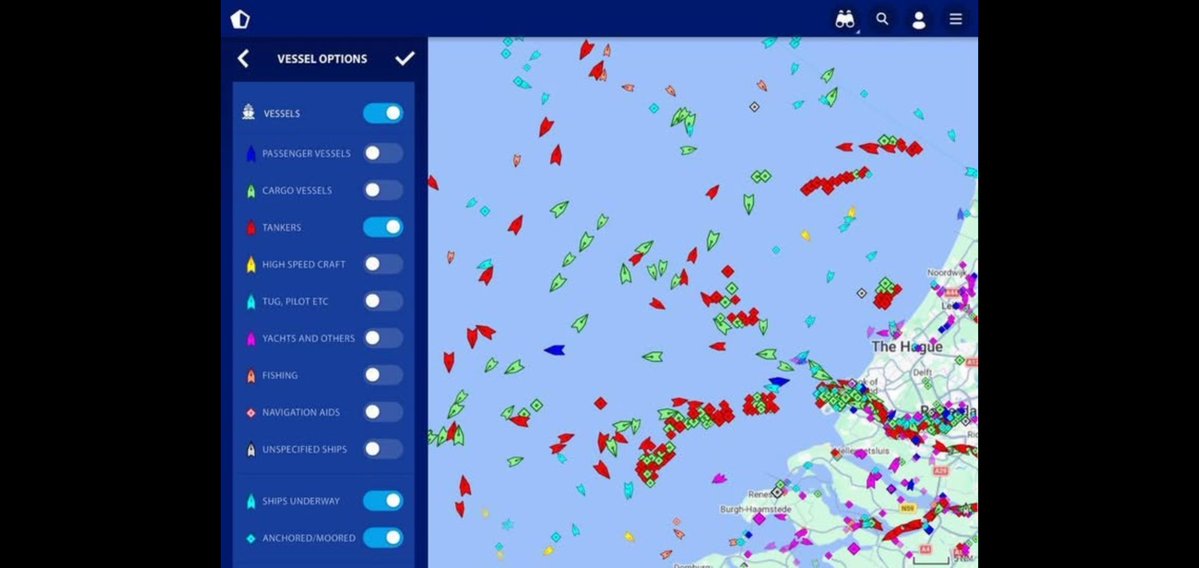Select the blue passenger ship on open sea
This screenshot has height=568, width=1199.
coord(554,350)
